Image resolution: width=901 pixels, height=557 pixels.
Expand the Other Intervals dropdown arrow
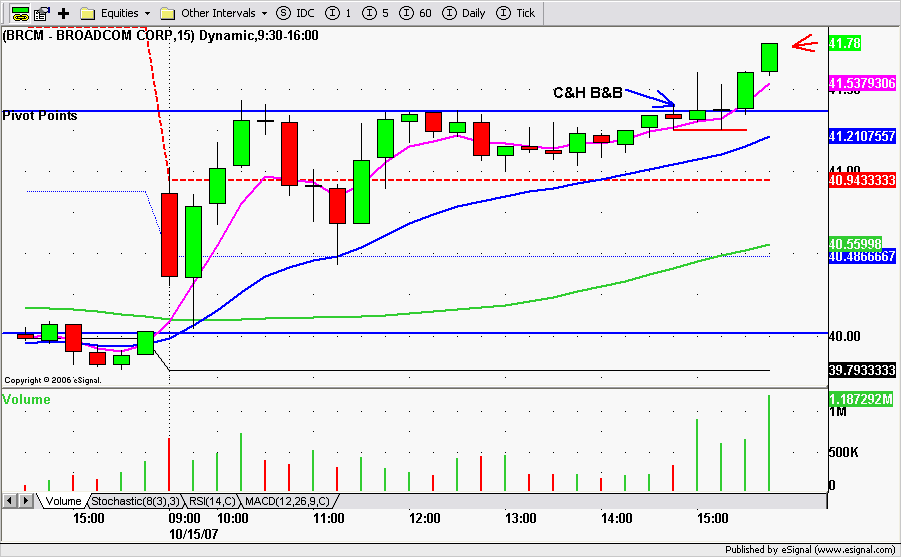coord(264,14)
